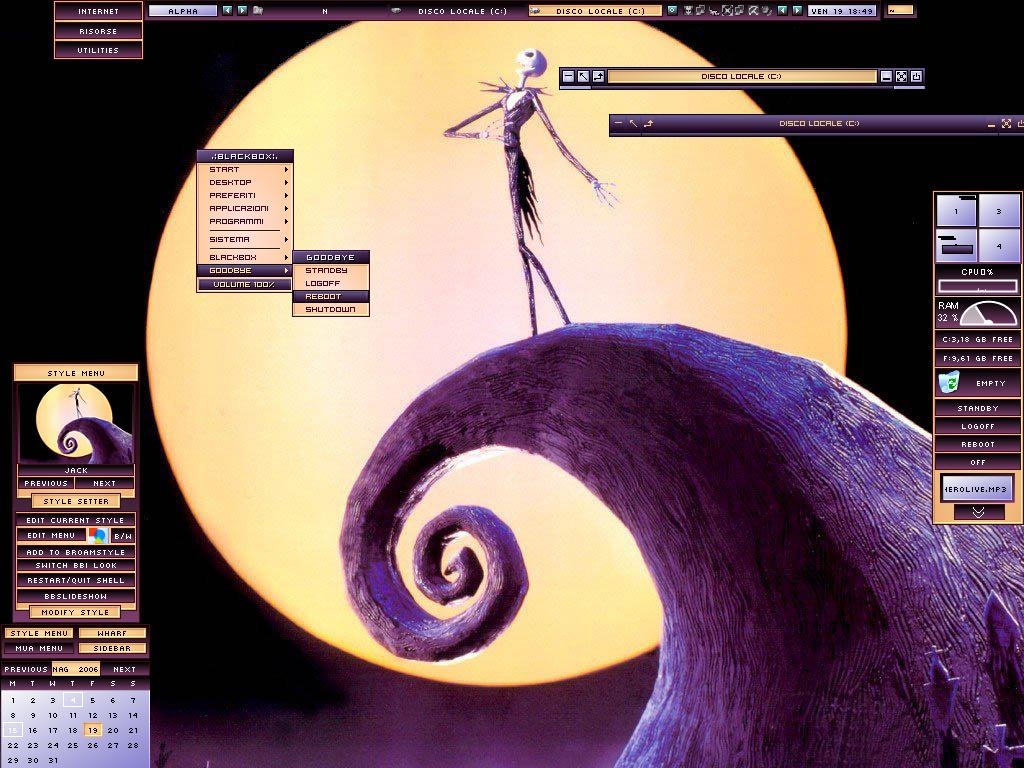Expand the Programmi submenu
This screenshot has height=768, width=1024.
[x=245, y=222]
